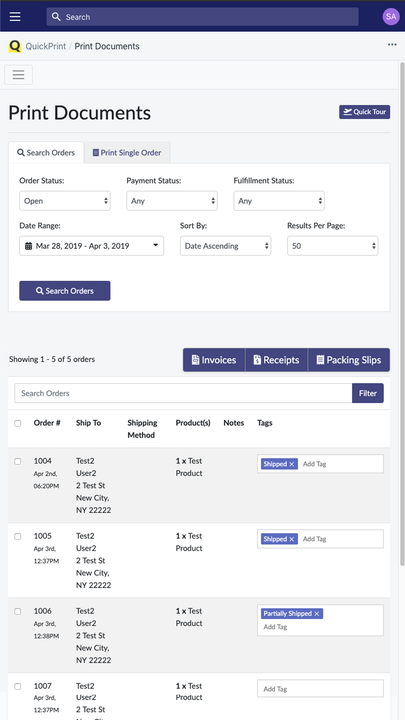Click the blue Search Orders button
This screenshot has height=720, width=405.
[x=65, y=291]
